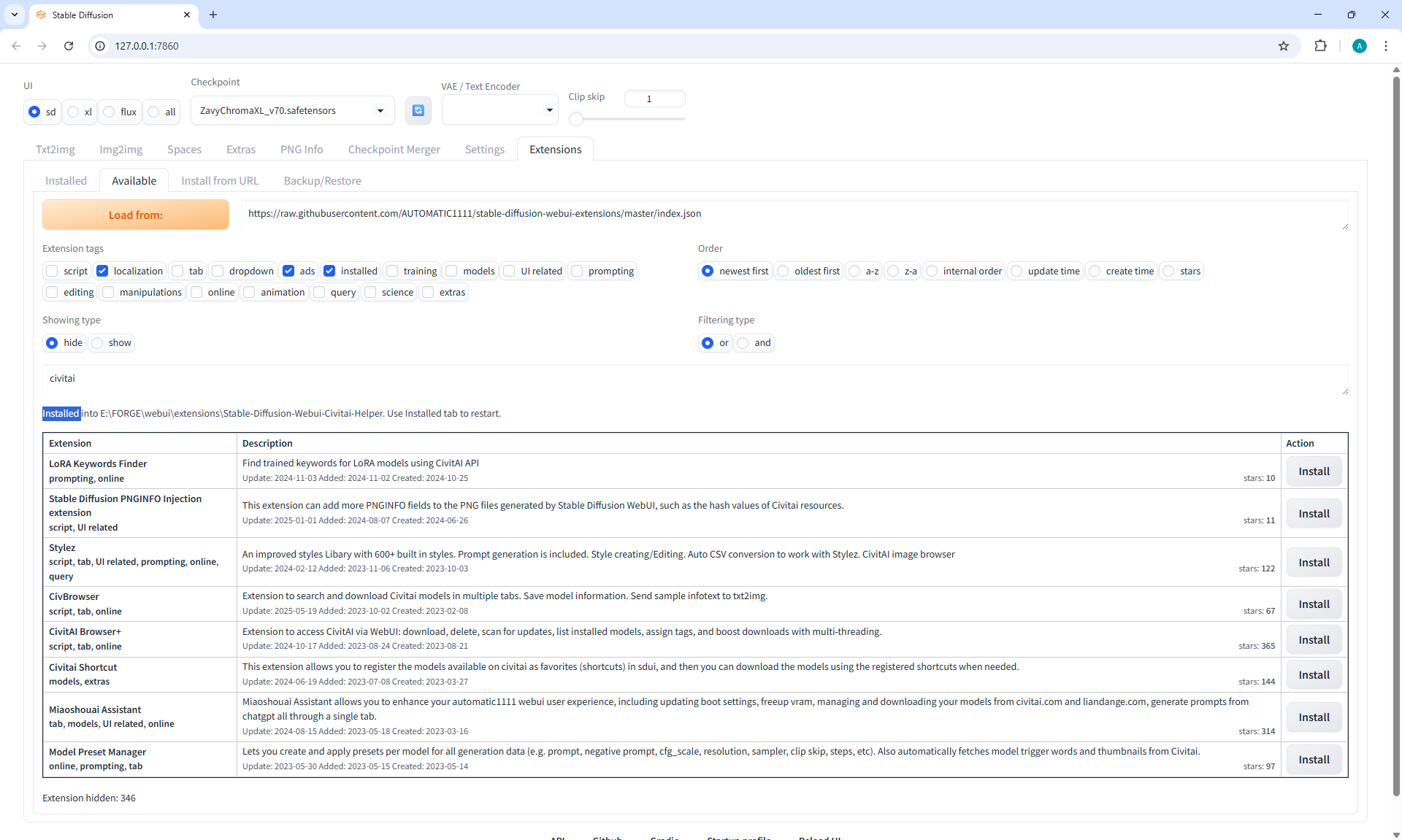The height and width of the screenshot is (840, 1402).
Task: Reload the page in browser
Action: pos(69,46)
